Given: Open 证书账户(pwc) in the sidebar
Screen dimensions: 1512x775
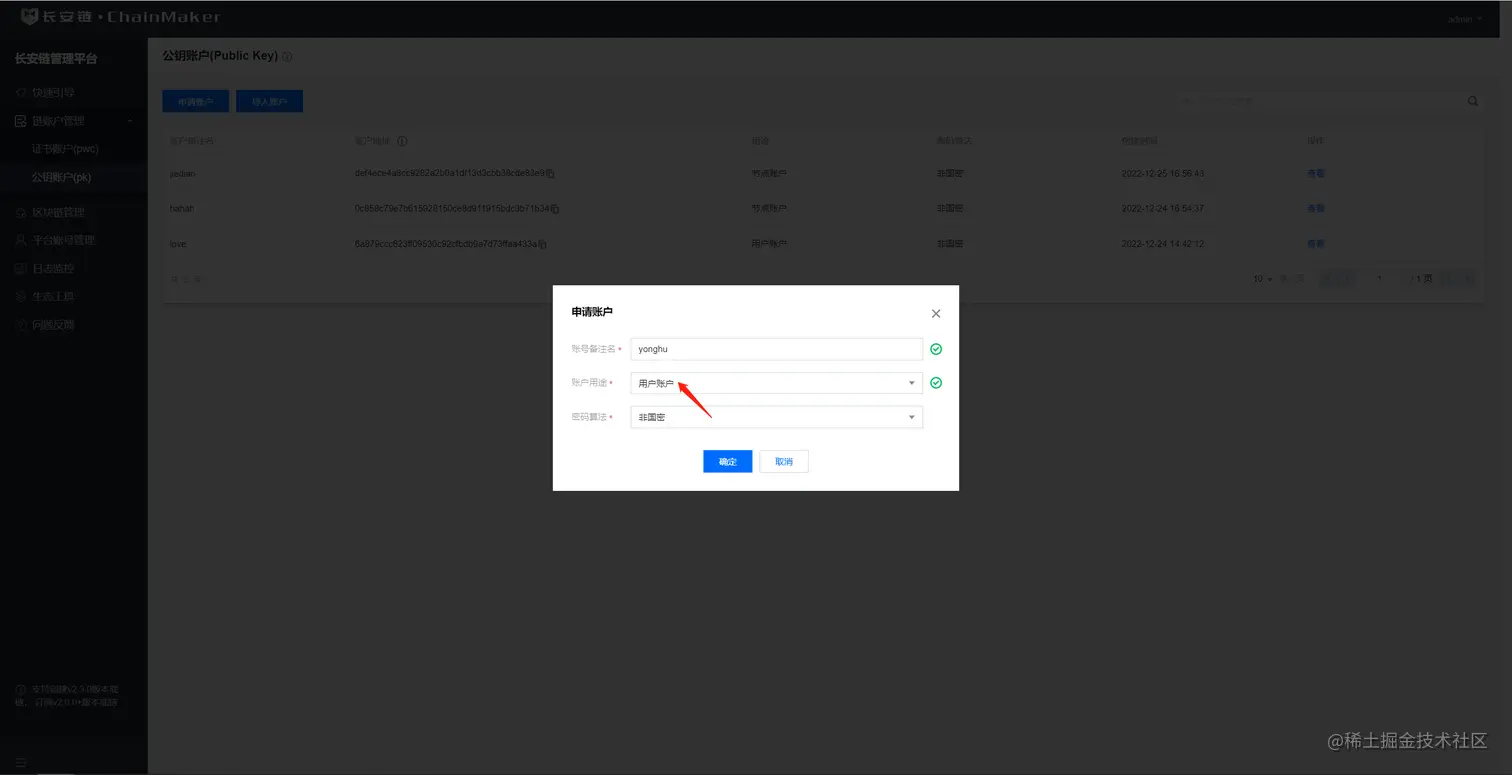Looking at the screenshot, I should click(x=65, y=149).
